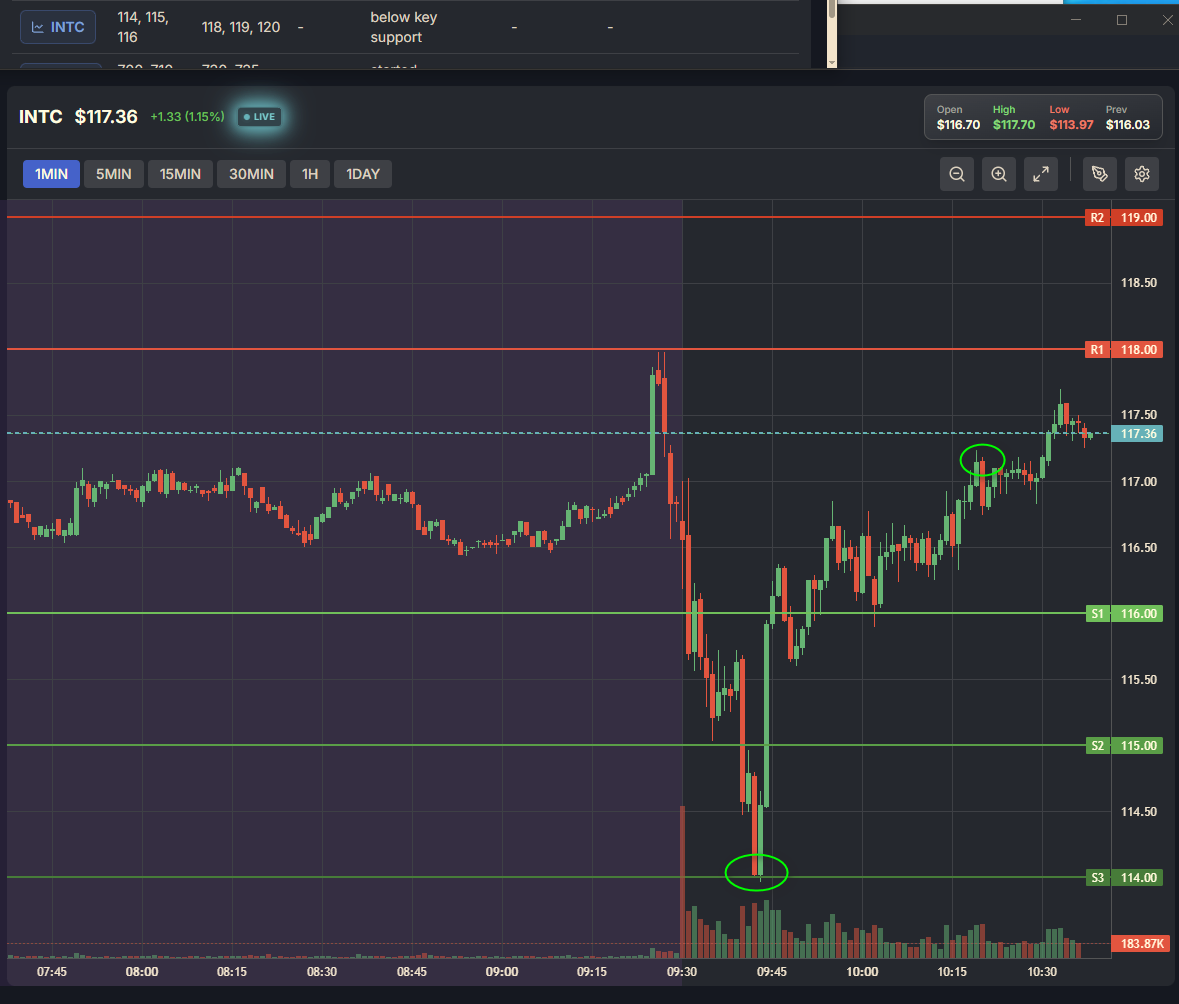This screenshot has width=1179, height=1004.
Task: Click the zoom in magnifier icon
Action: (x=999, y=174)
